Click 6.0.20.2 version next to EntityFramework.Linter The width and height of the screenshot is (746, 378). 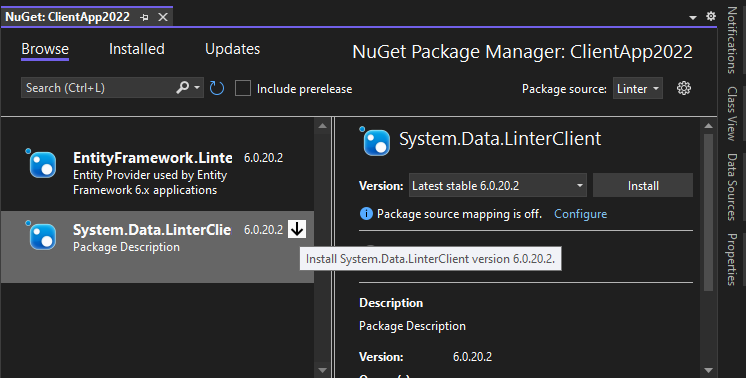(263, 158)
